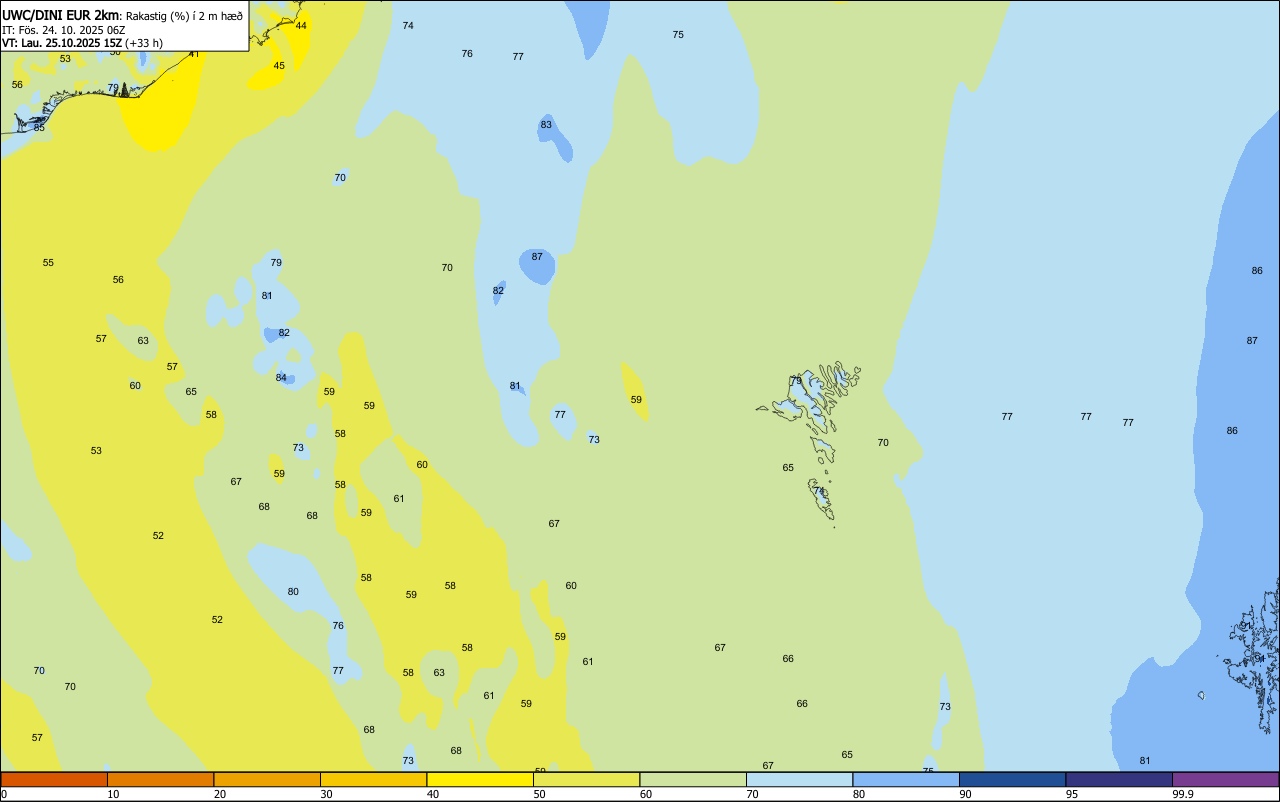
Task: Click the humidity value '55' on the map
Action: (x=48, y=263)
